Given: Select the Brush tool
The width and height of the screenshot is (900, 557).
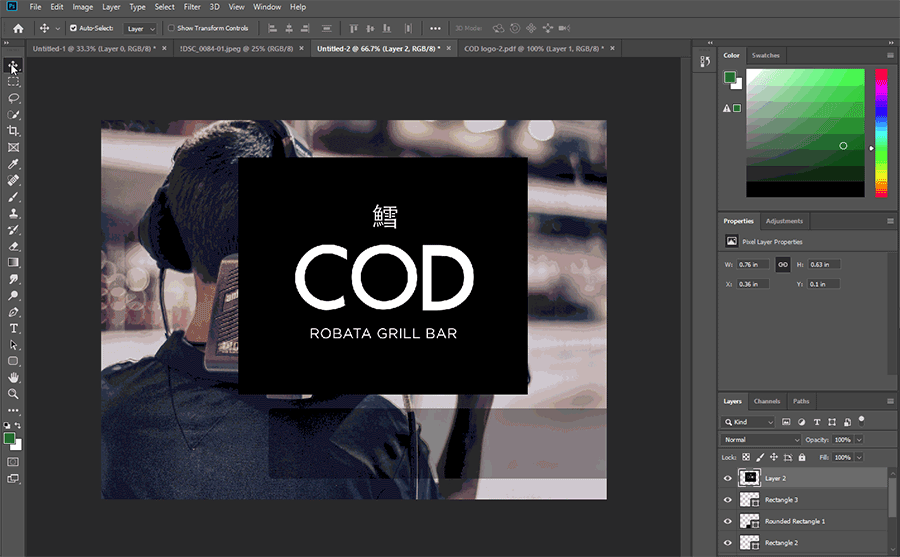Looking at the screenshot, I should 13,197.
